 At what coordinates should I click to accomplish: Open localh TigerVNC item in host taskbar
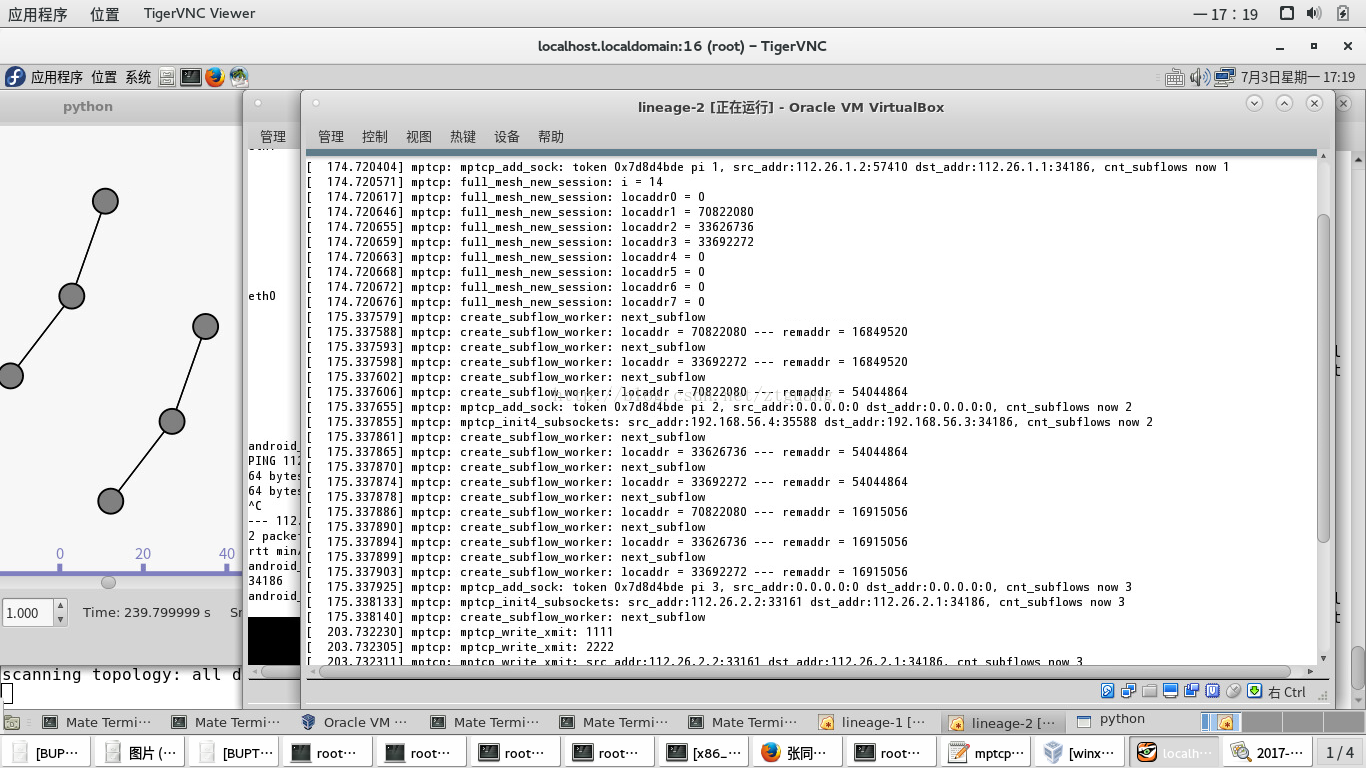1176,753
